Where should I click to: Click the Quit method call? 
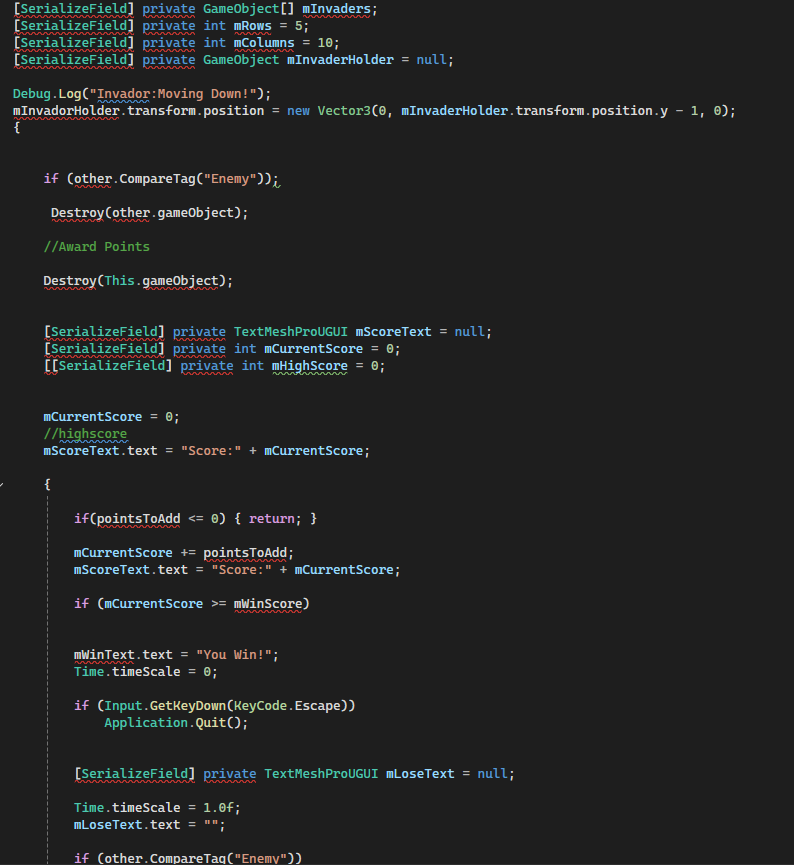point(210,723)
